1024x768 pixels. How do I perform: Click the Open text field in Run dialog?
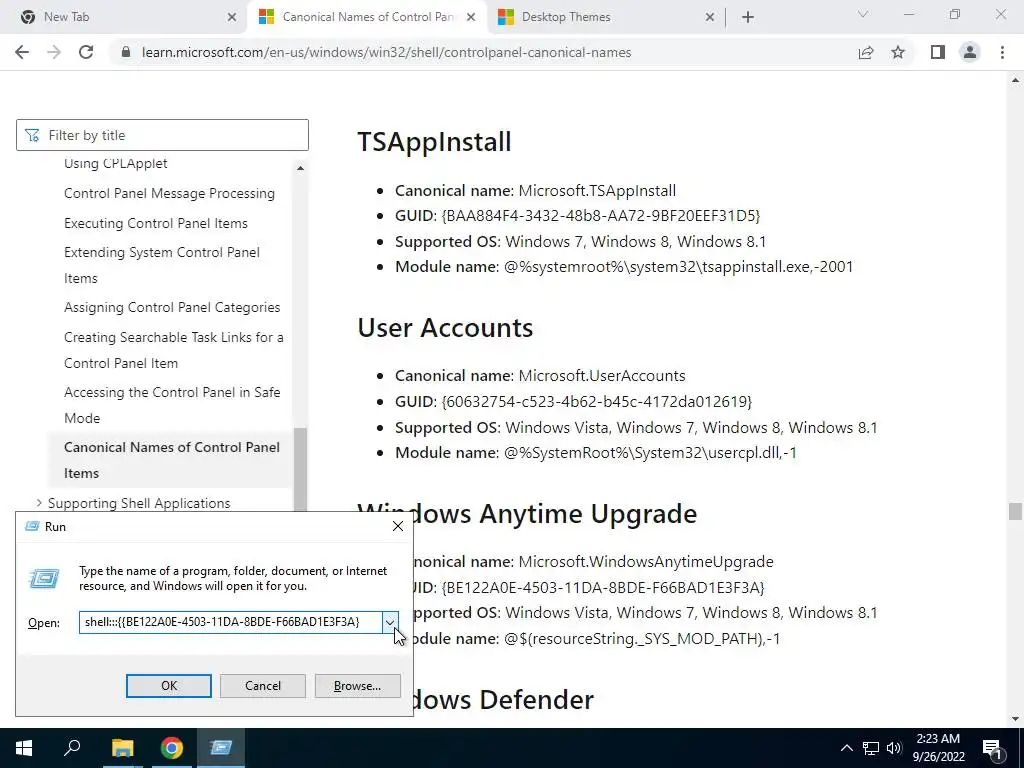(231, 622)
